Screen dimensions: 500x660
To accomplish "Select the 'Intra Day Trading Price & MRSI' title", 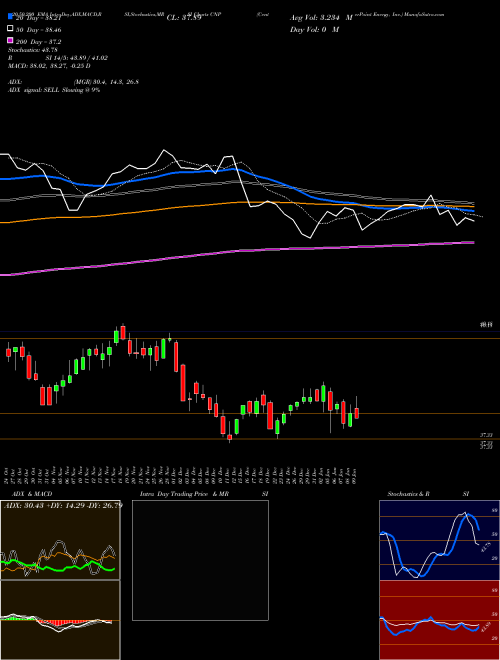I will (x=204, y=494).
